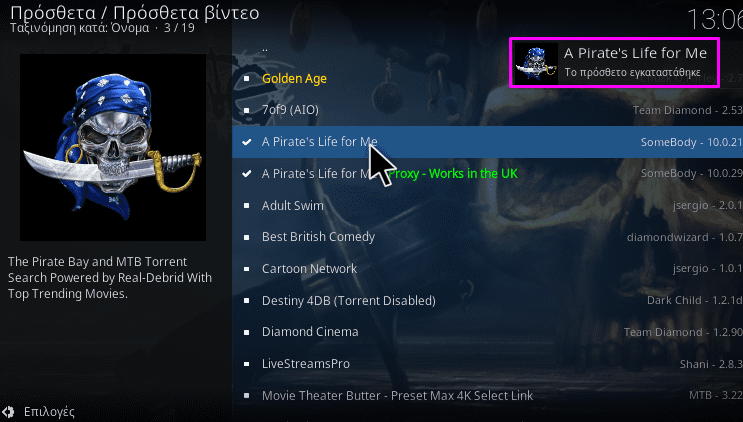Click the square bullet next to Adult Swim

point(246,206)
